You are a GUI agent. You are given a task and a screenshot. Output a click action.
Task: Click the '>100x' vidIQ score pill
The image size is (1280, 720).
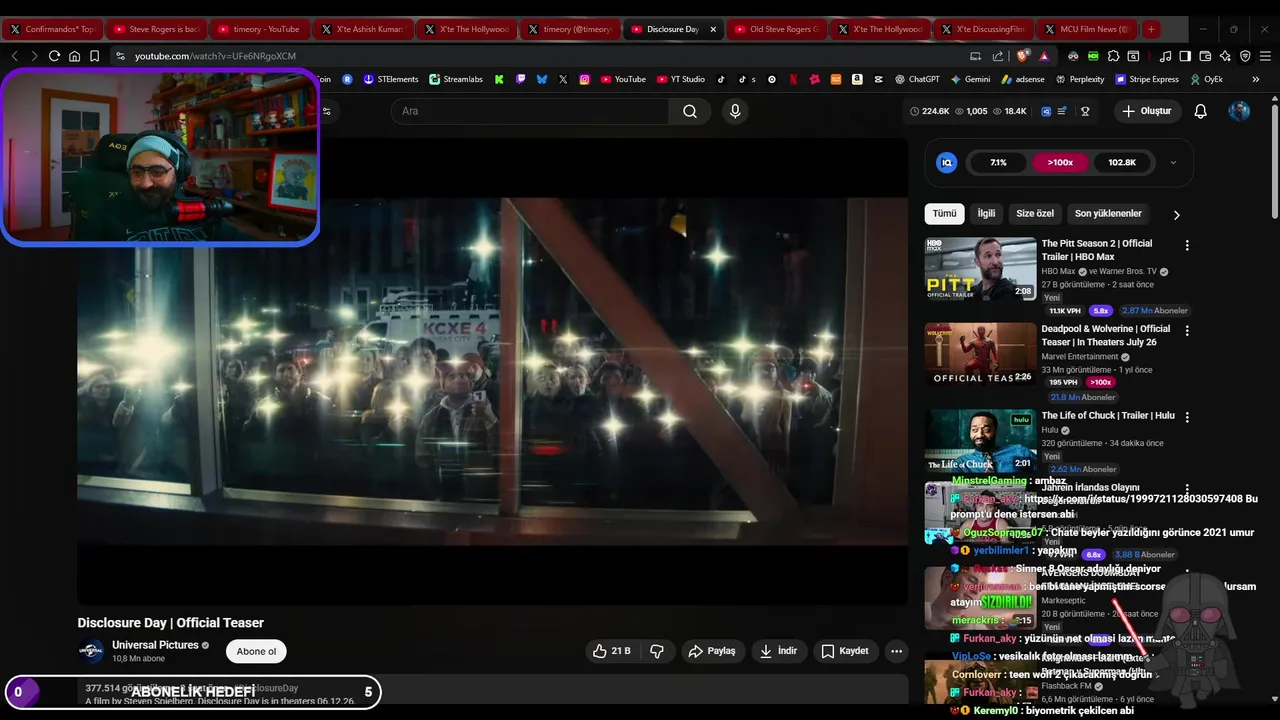(1060, 162)
